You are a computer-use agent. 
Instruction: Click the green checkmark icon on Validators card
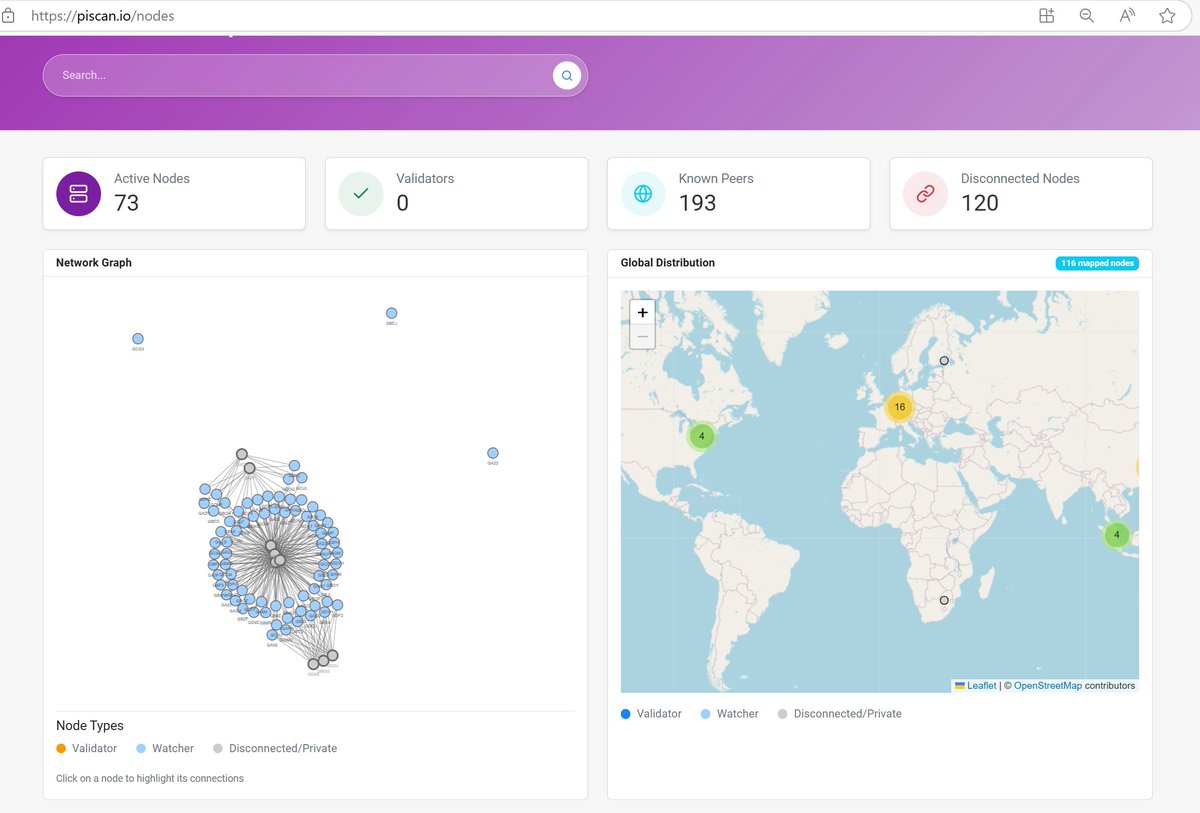pos(361,193)
